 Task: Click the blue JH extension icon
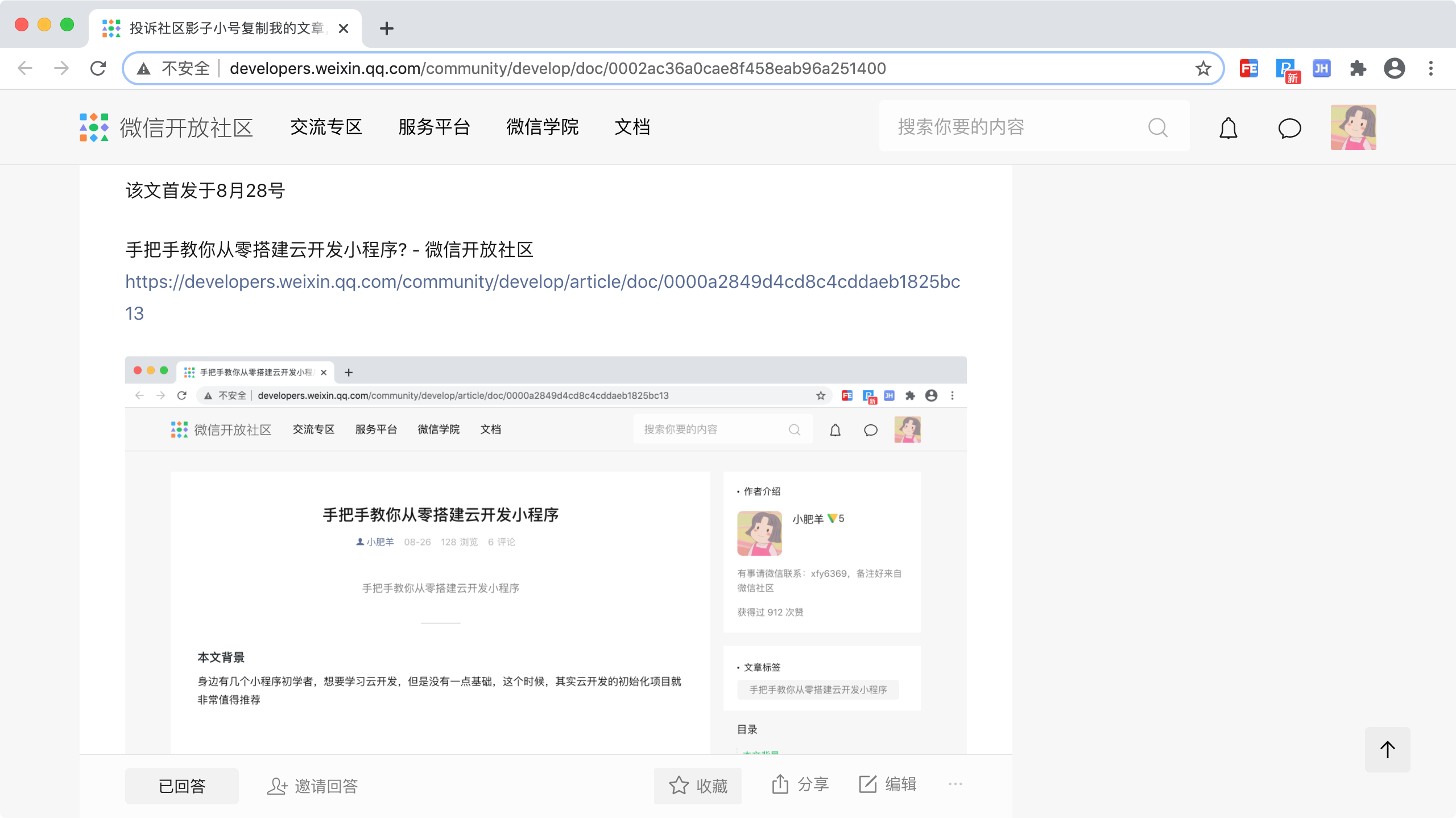(1321, 69)
